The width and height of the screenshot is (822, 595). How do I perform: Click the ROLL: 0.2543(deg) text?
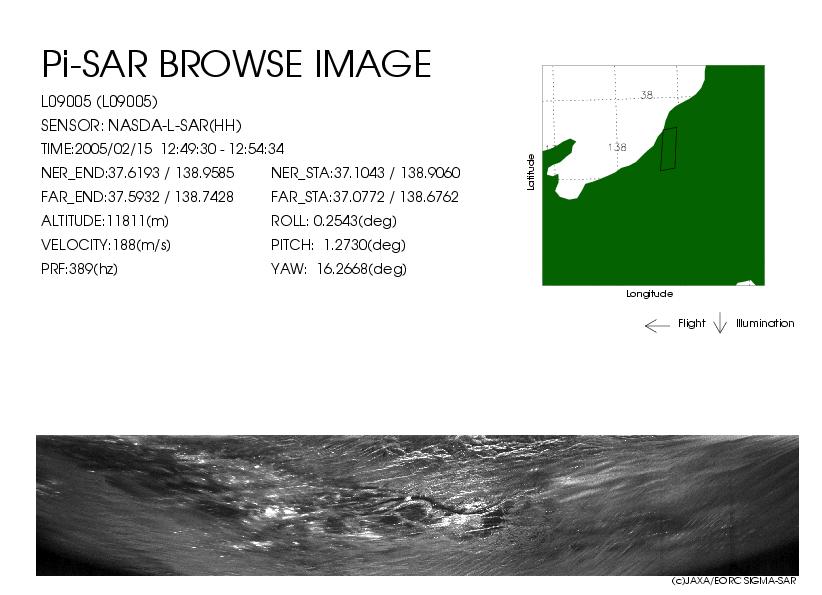point(333,221)
